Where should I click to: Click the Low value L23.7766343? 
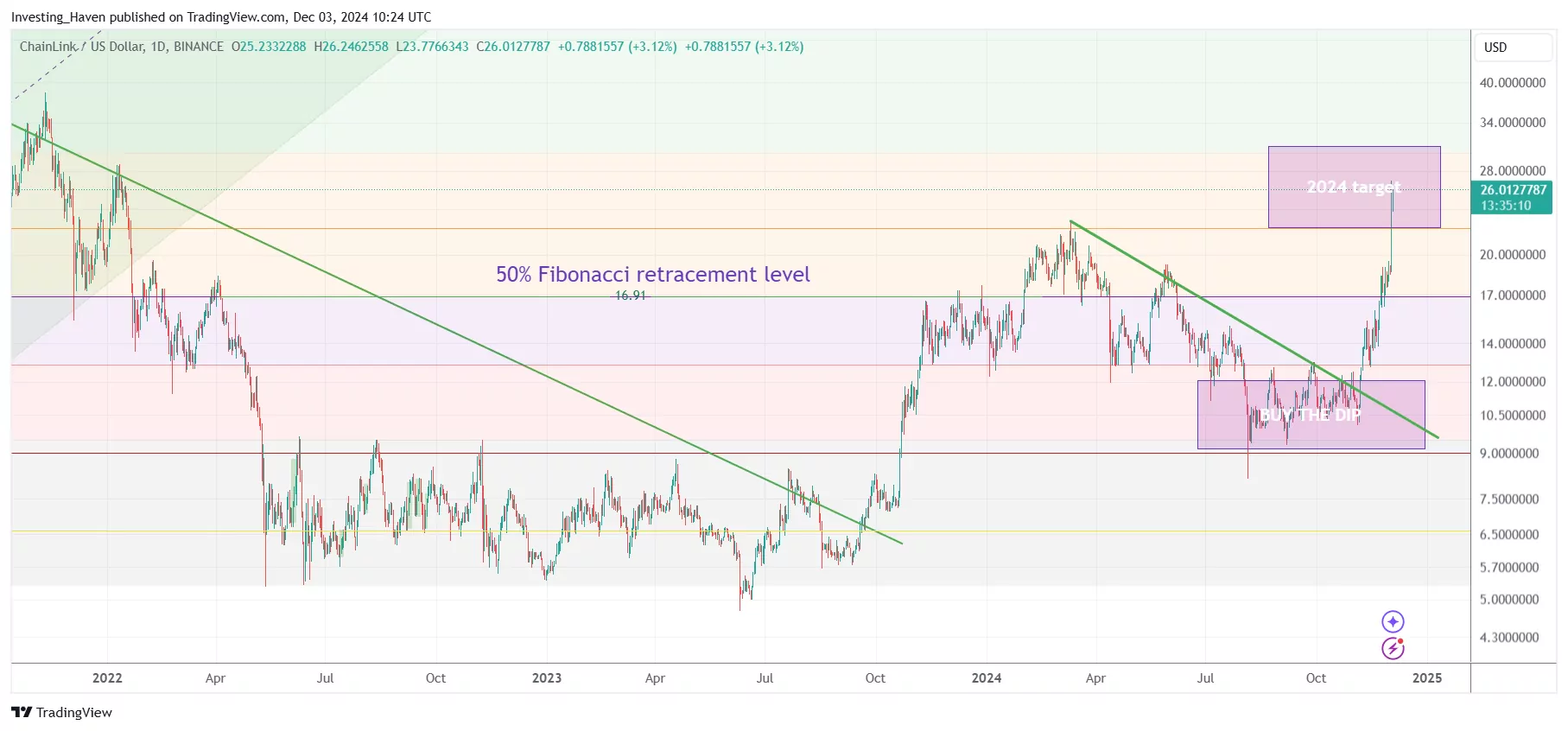[x=433, y=47]
